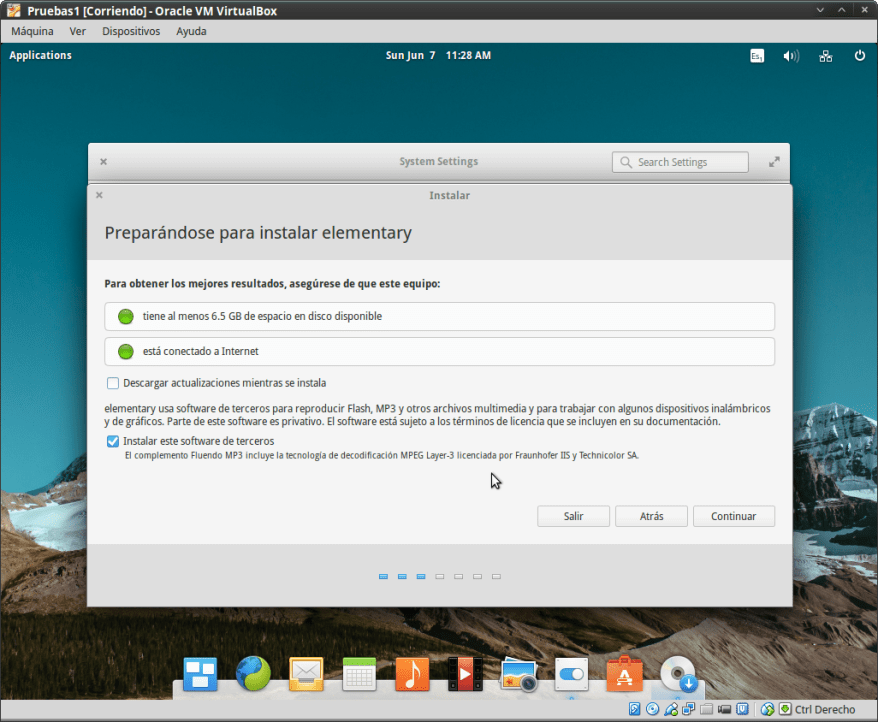Click Salir to exit the installer

tap(573, 516)
